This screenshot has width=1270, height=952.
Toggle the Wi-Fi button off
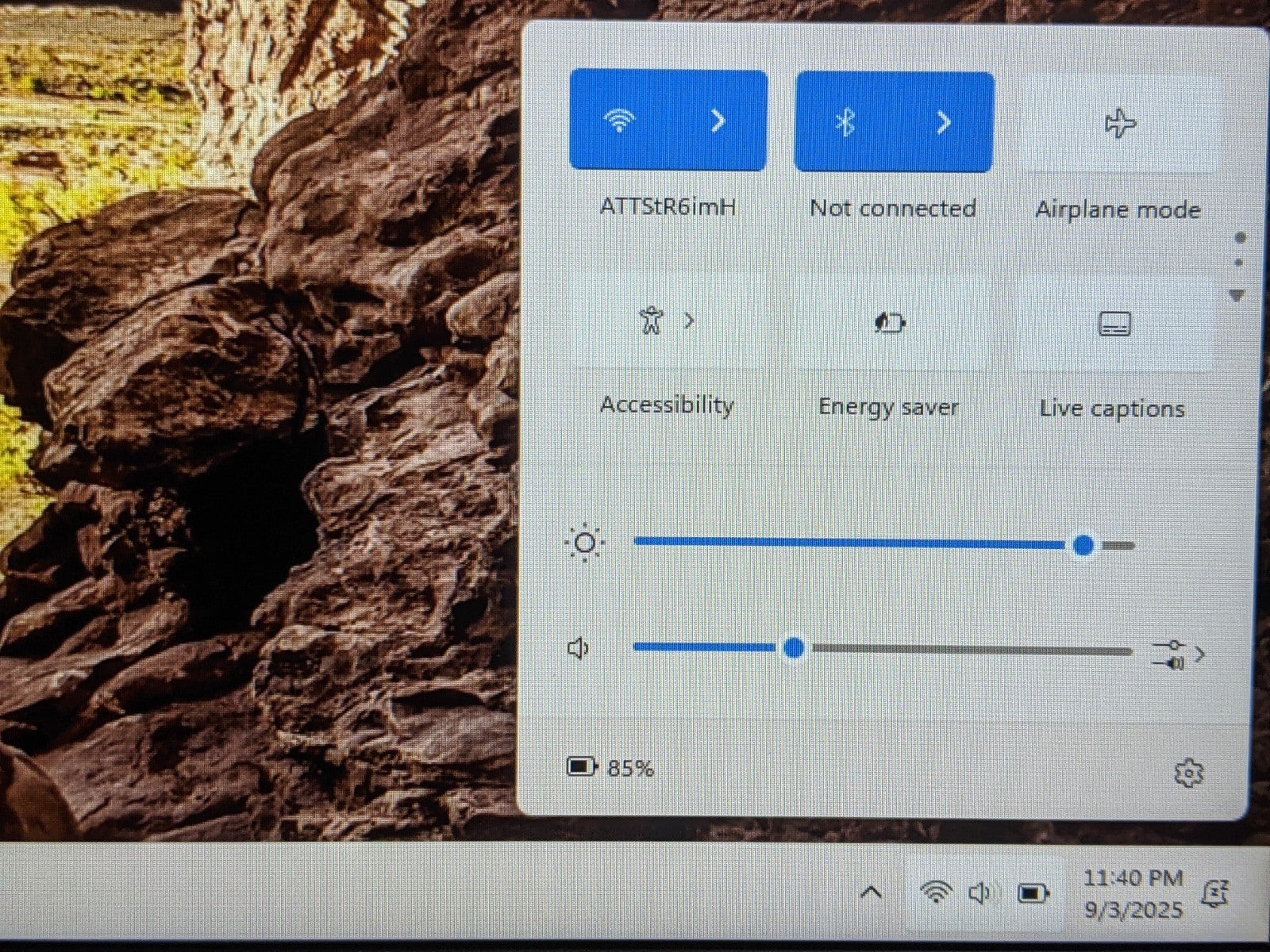pyautogui.click(x=620, y=121)
